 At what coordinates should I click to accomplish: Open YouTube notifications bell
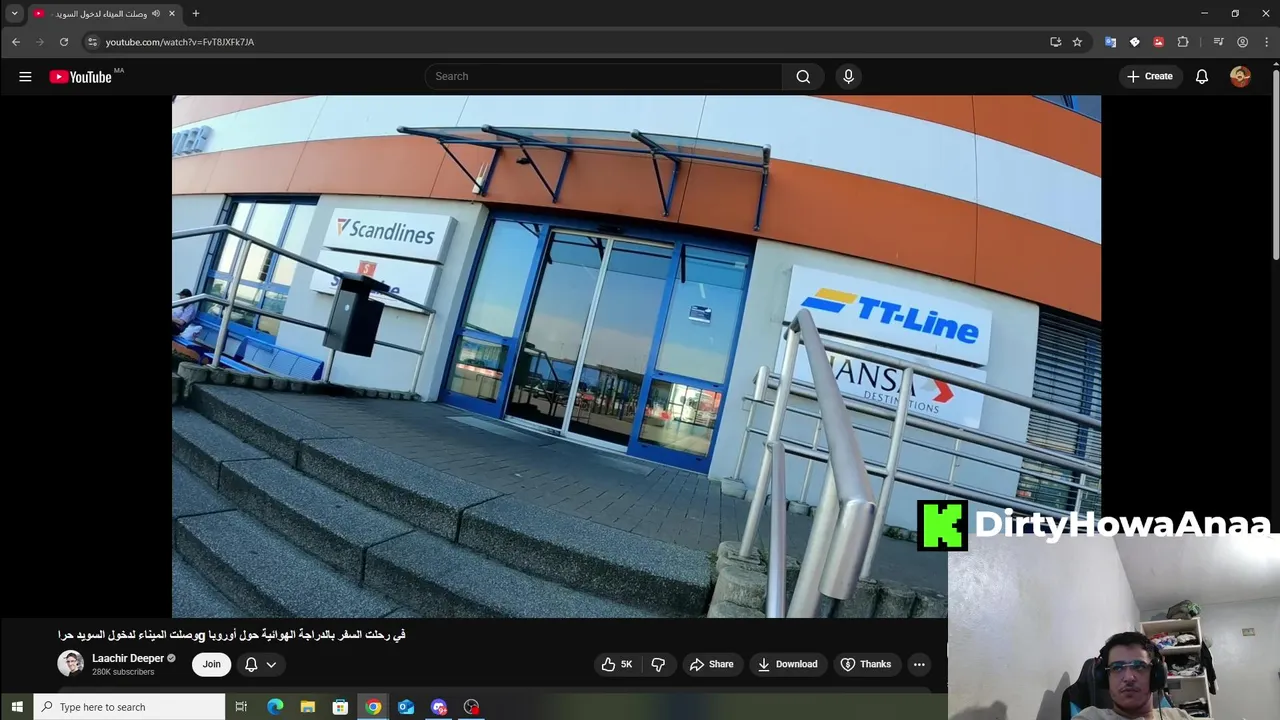point(1202,76)
